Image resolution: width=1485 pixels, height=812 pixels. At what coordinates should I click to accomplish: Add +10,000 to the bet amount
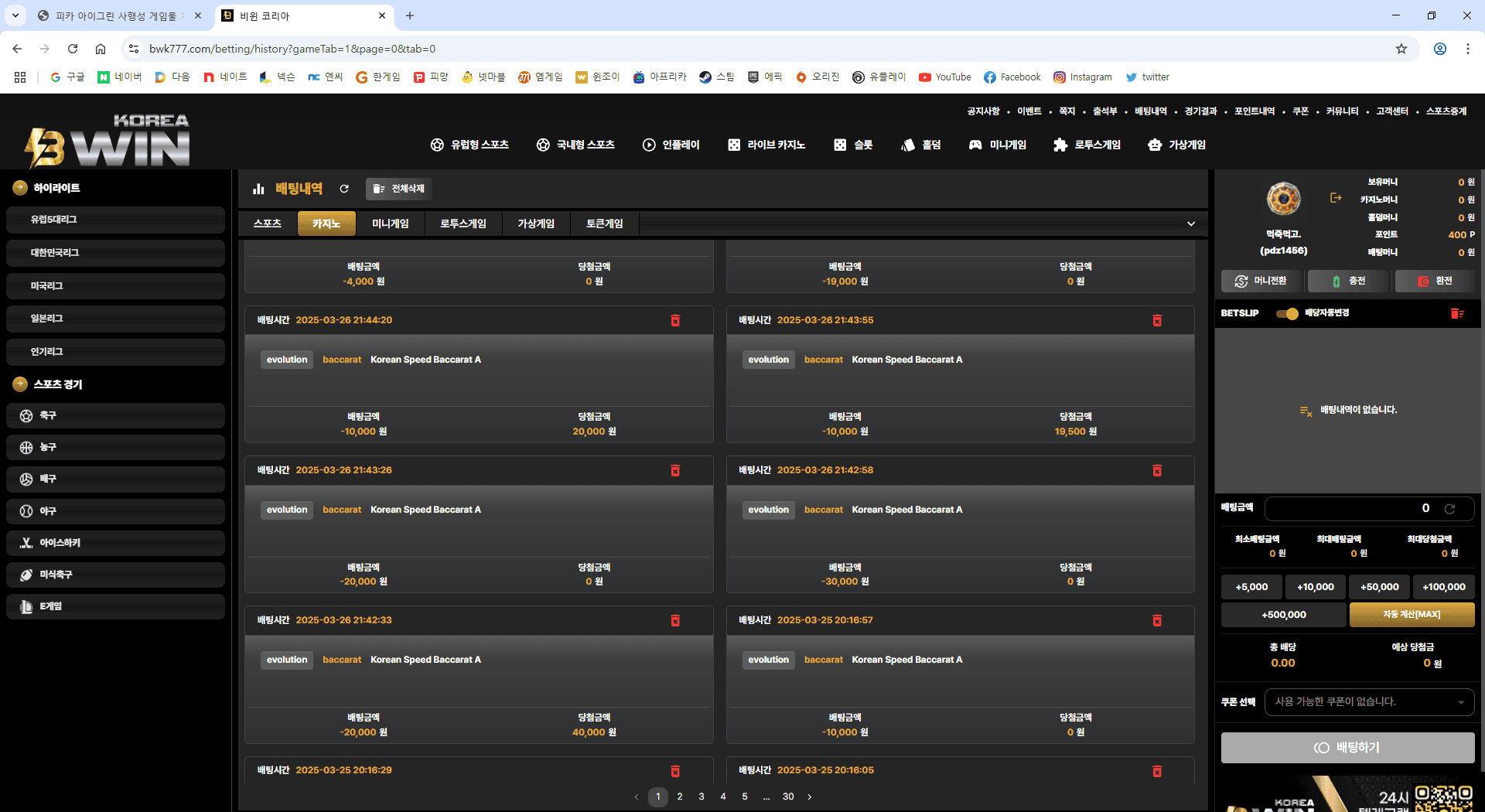(x=1315, y=587)
